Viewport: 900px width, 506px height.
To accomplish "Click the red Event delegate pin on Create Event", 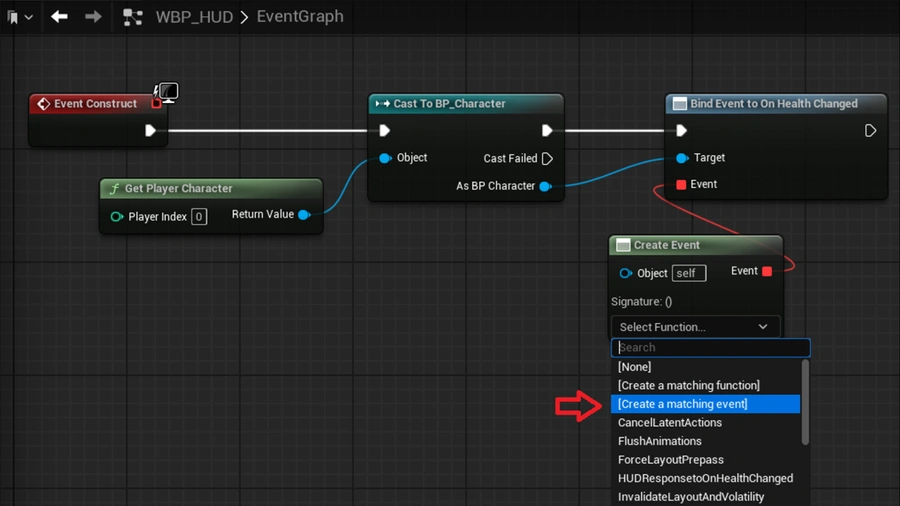I will coord(767,271).
